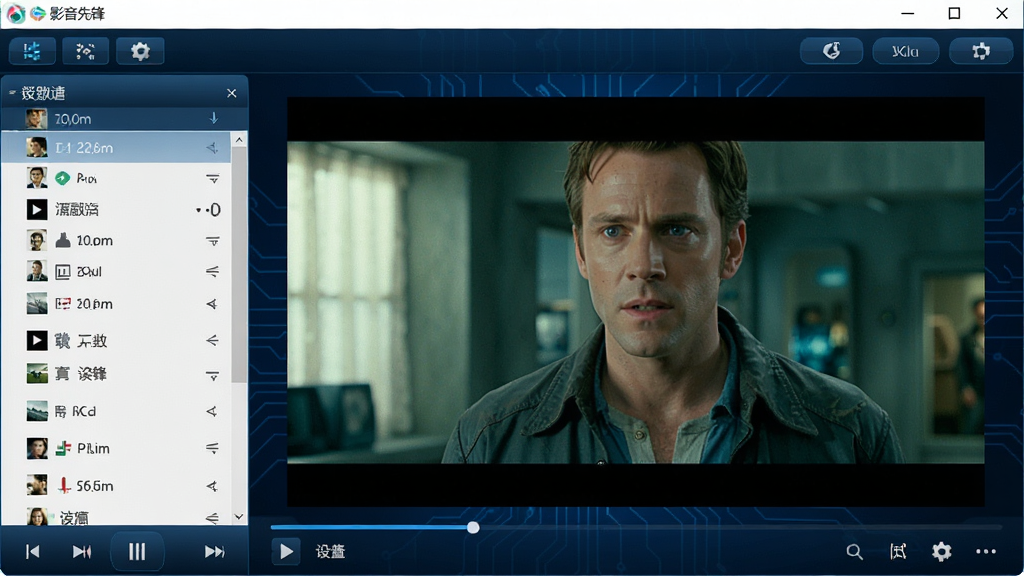Close the playlist panel
This screenshot has width=1024, height=576.
pyautogui.click(x=232, y=93)
